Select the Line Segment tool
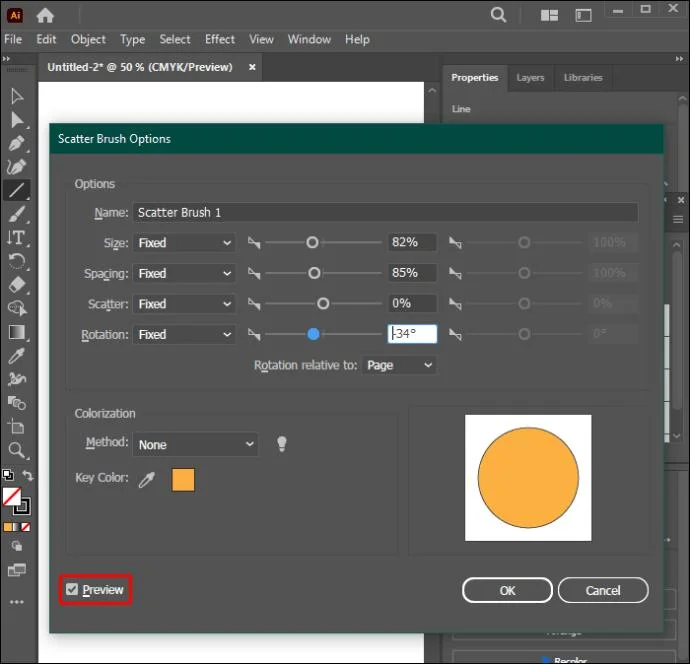Viewport: 690px width, 664px height. click(x=17, y=190)
